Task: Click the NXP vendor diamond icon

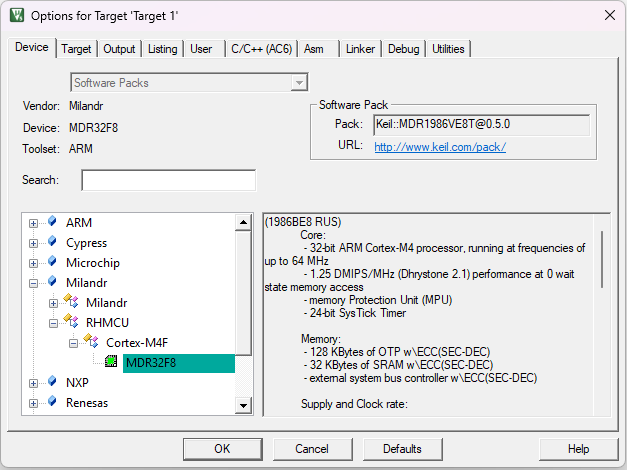Action: 52,382
